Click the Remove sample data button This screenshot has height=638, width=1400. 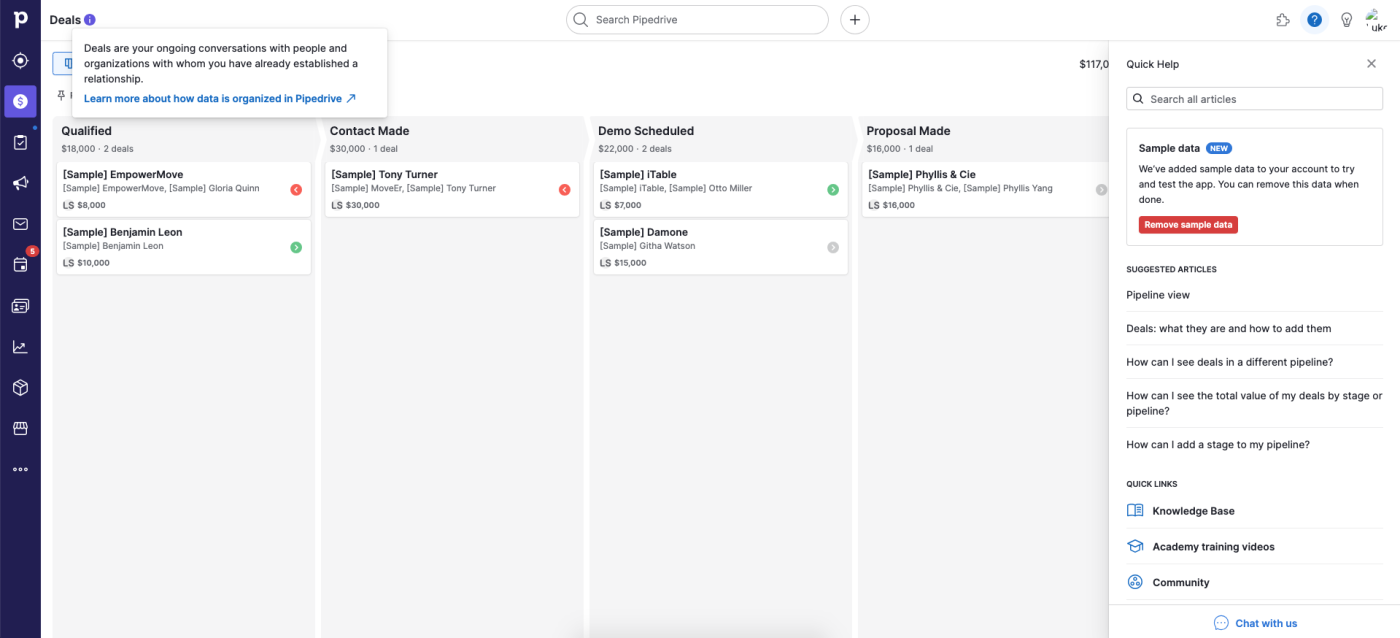click(1188, 225)
